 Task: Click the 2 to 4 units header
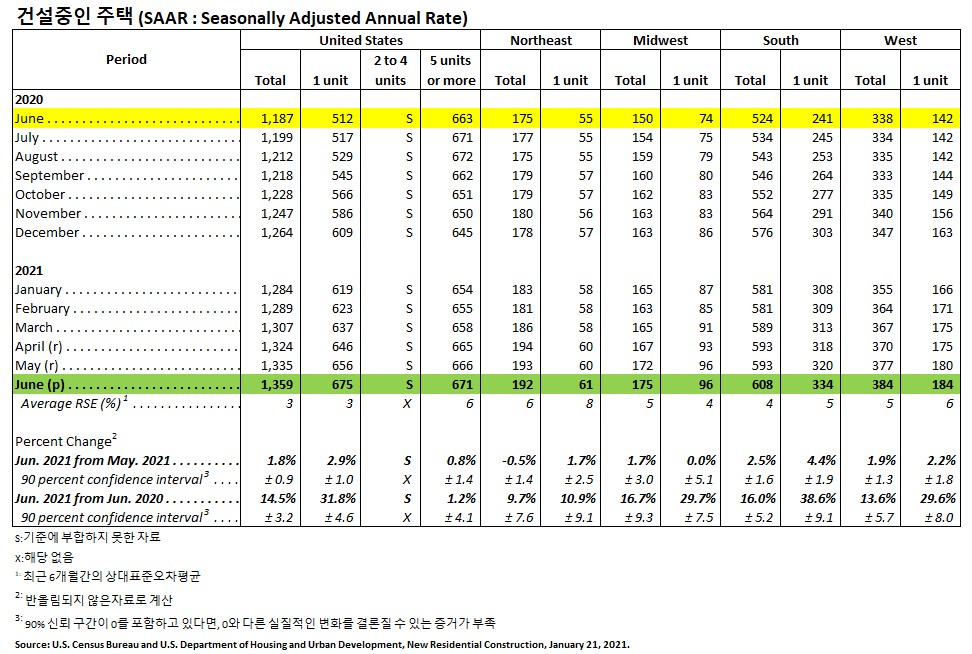click(390, 70)
